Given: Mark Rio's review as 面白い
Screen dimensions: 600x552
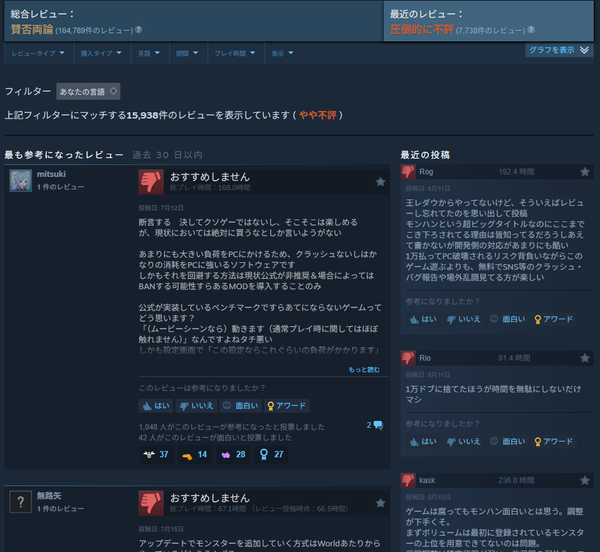Looking at the screenshot, I should click(508, 441).
